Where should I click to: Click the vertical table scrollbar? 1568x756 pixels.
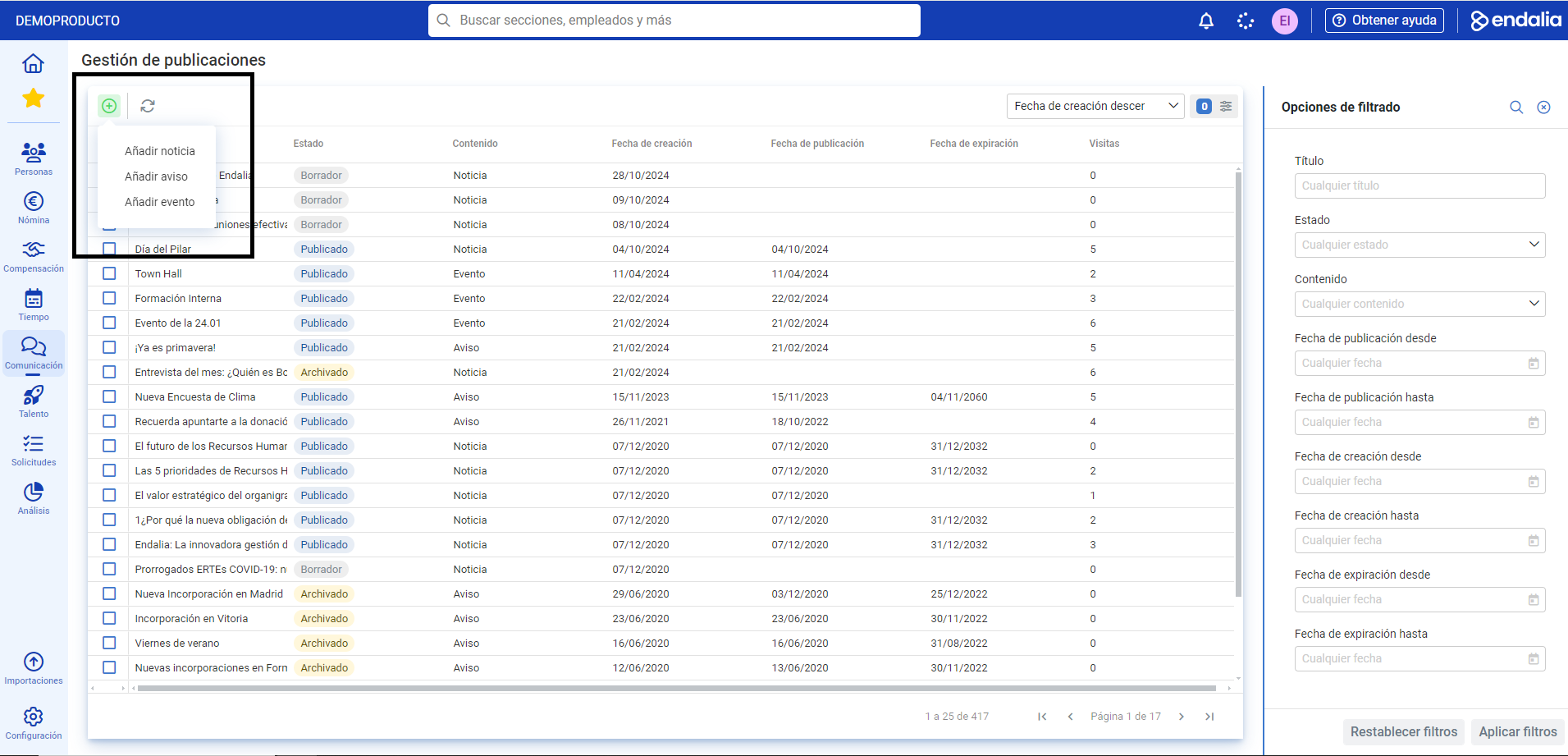point(1238,384)
